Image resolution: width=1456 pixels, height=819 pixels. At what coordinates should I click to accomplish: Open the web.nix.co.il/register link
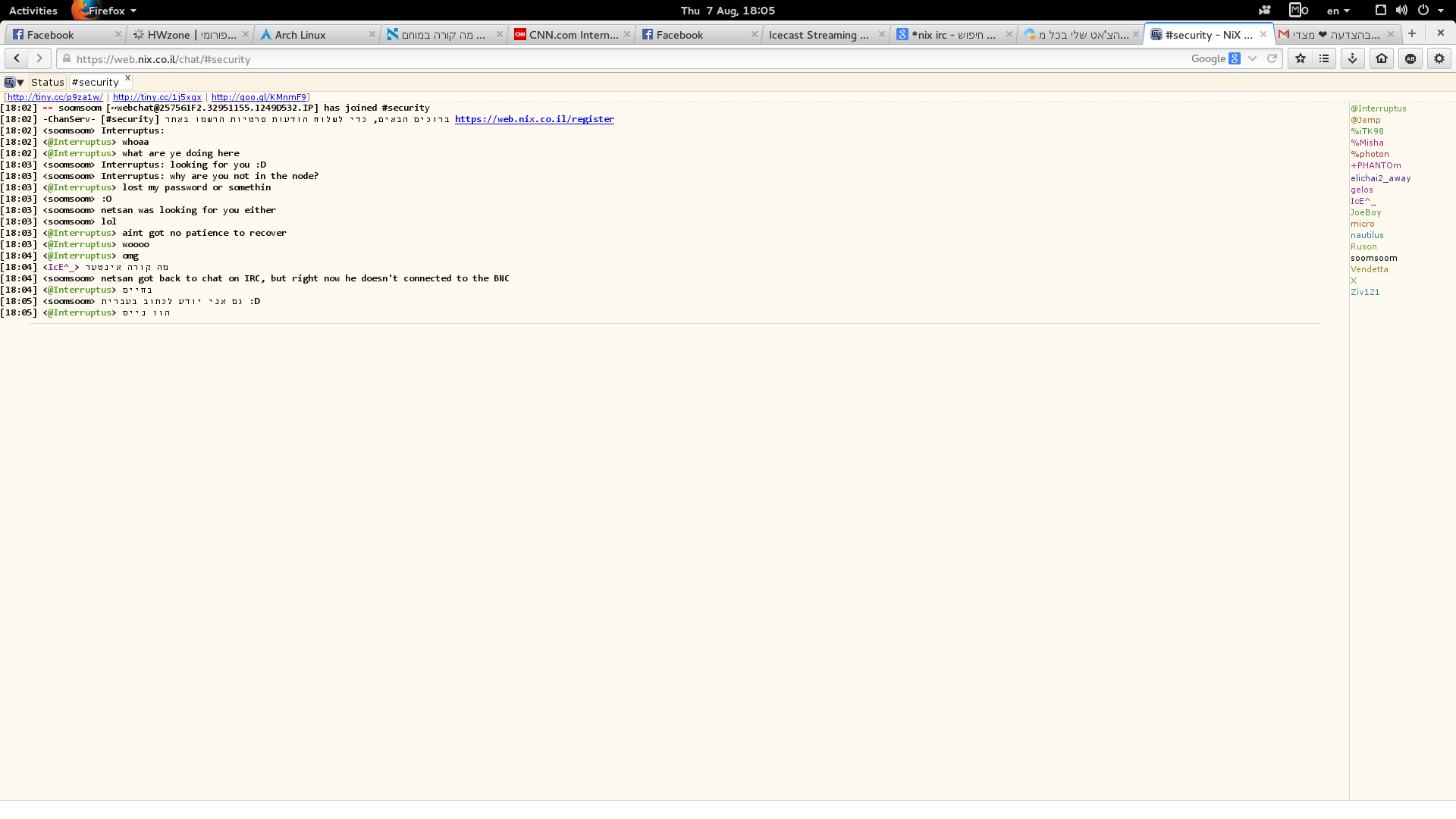pyautogui.click(x=535, y=119)
